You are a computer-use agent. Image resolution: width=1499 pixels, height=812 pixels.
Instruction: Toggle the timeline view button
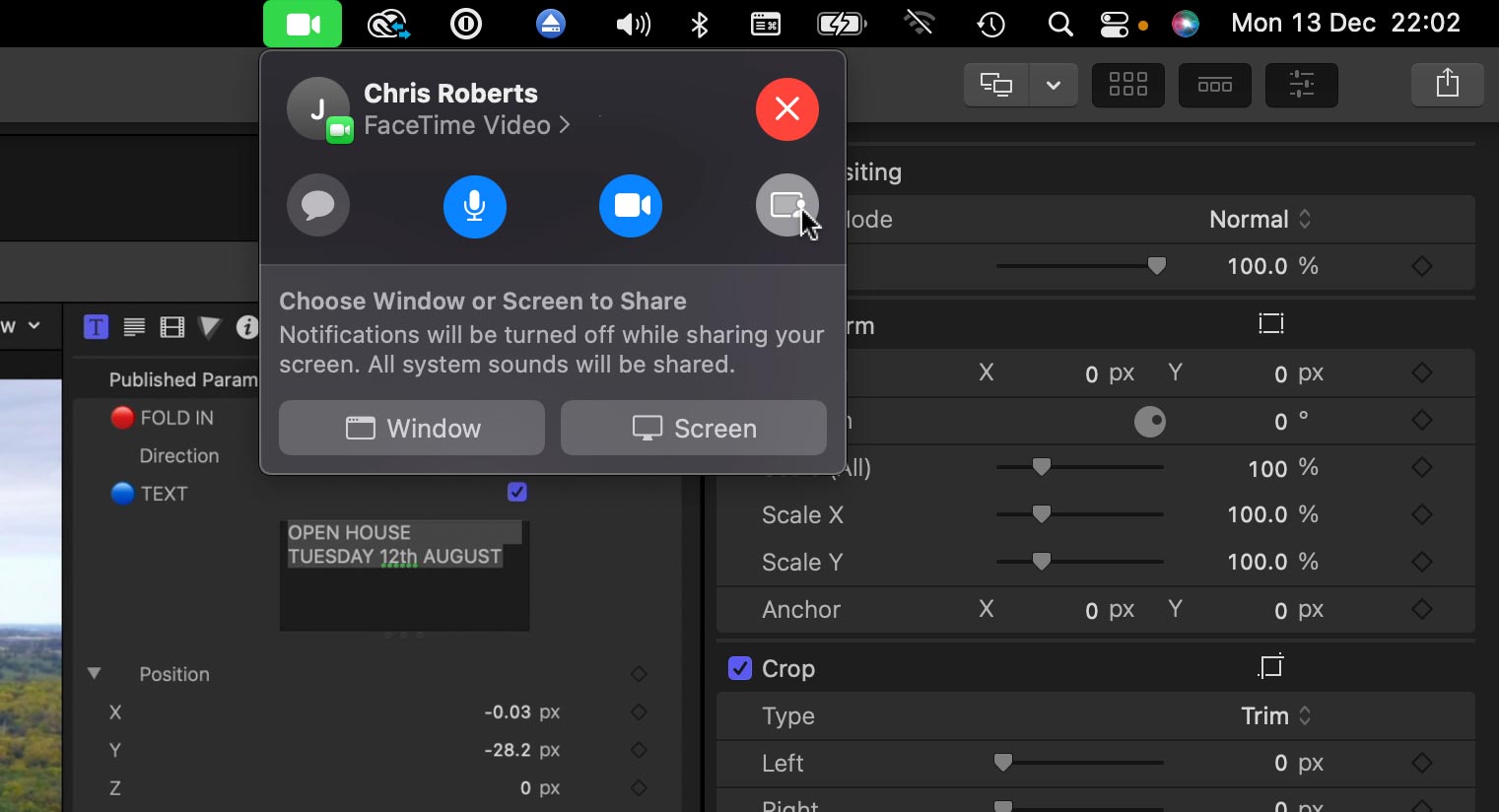[1215, 85]
